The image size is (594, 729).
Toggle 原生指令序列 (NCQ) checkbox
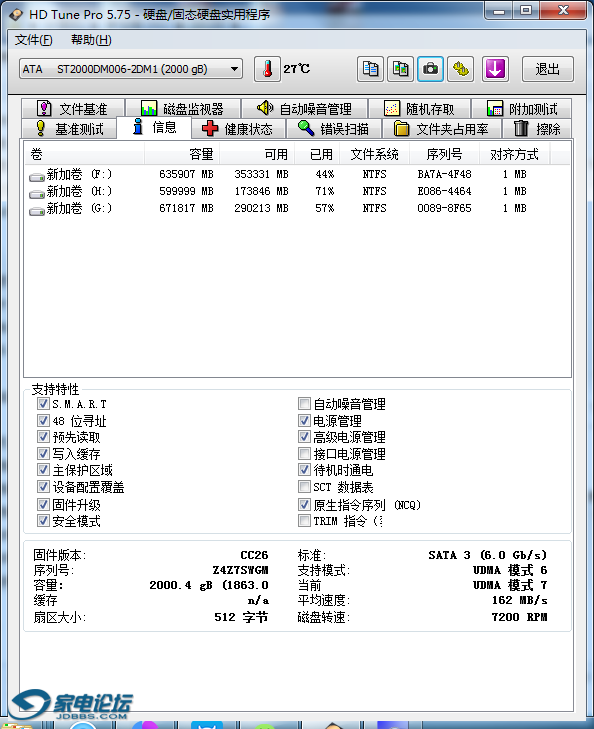pos(304,504)
